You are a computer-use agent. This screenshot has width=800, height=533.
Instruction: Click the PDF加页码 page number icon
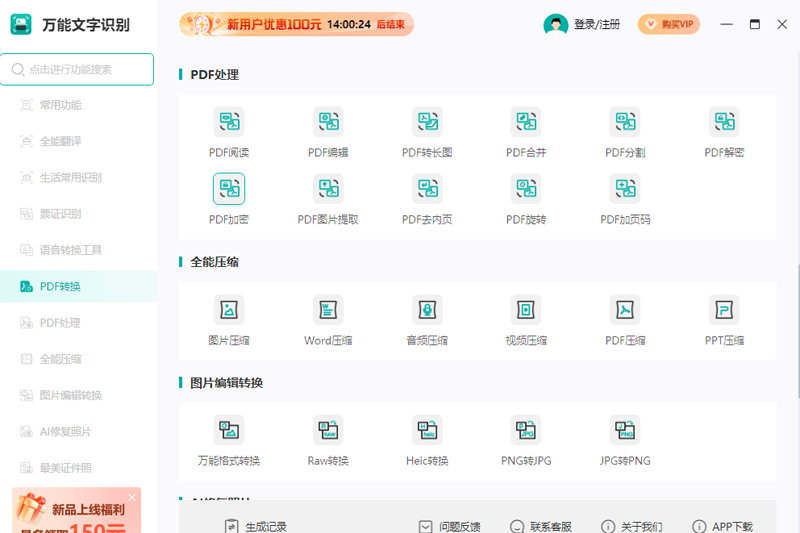click(x=625, y=189)
